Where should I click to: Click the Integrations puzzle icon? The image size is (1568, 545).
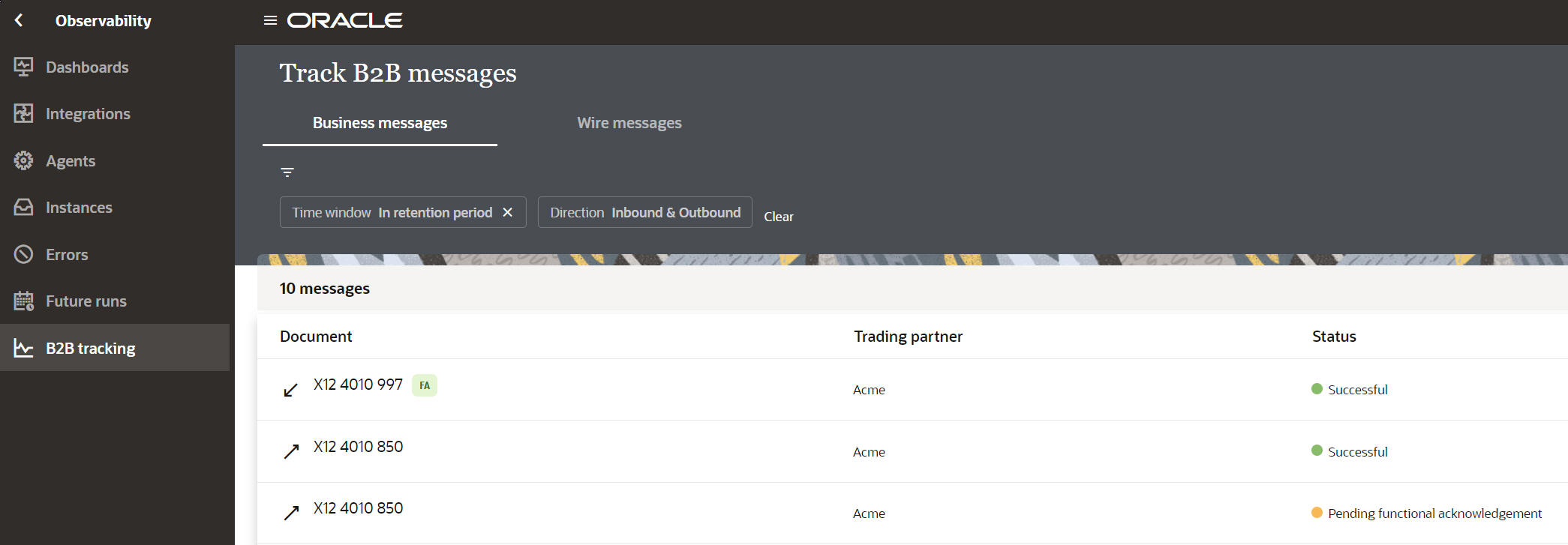click(23, 114)
